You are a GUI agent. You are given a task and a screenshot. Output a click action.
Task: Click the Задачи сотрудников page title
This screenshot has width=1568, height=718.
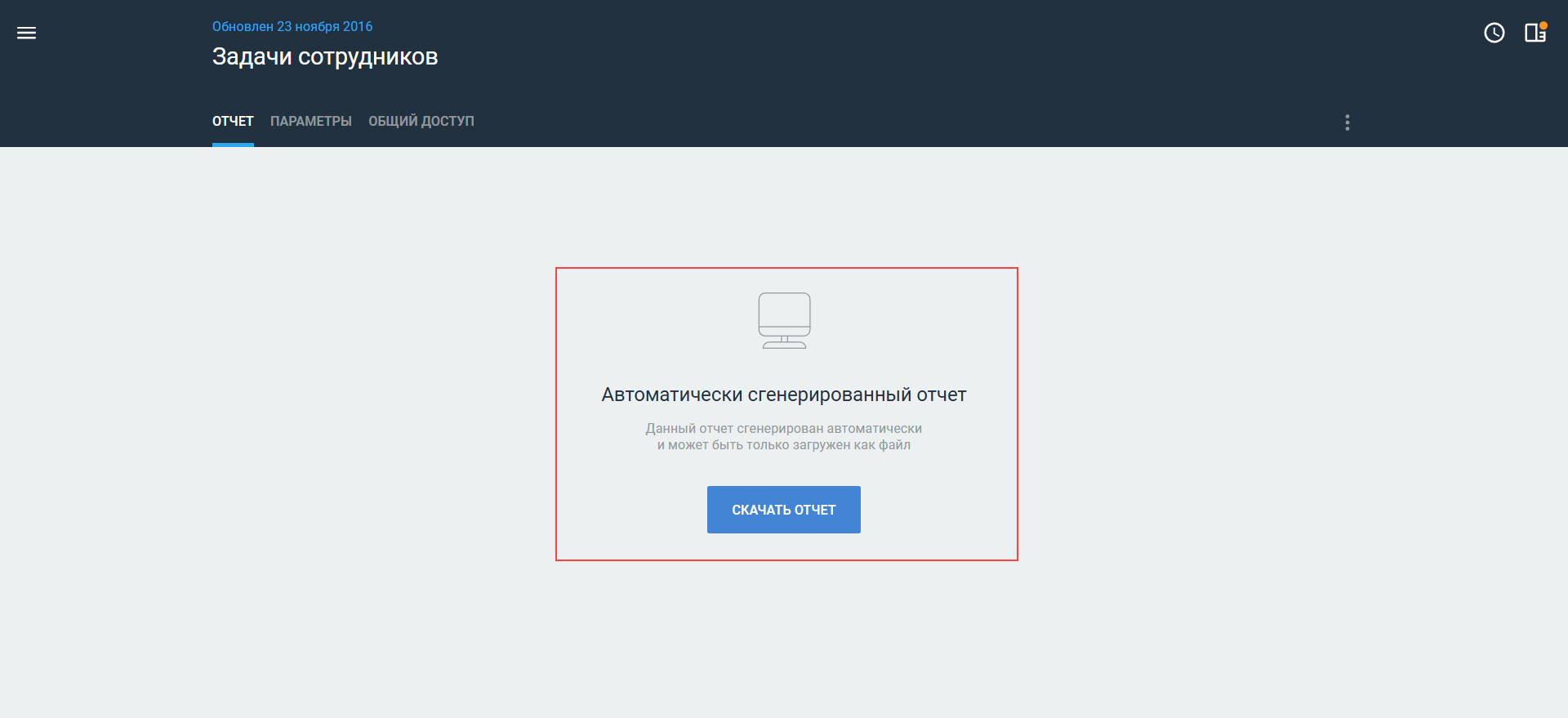pos(325,56)
